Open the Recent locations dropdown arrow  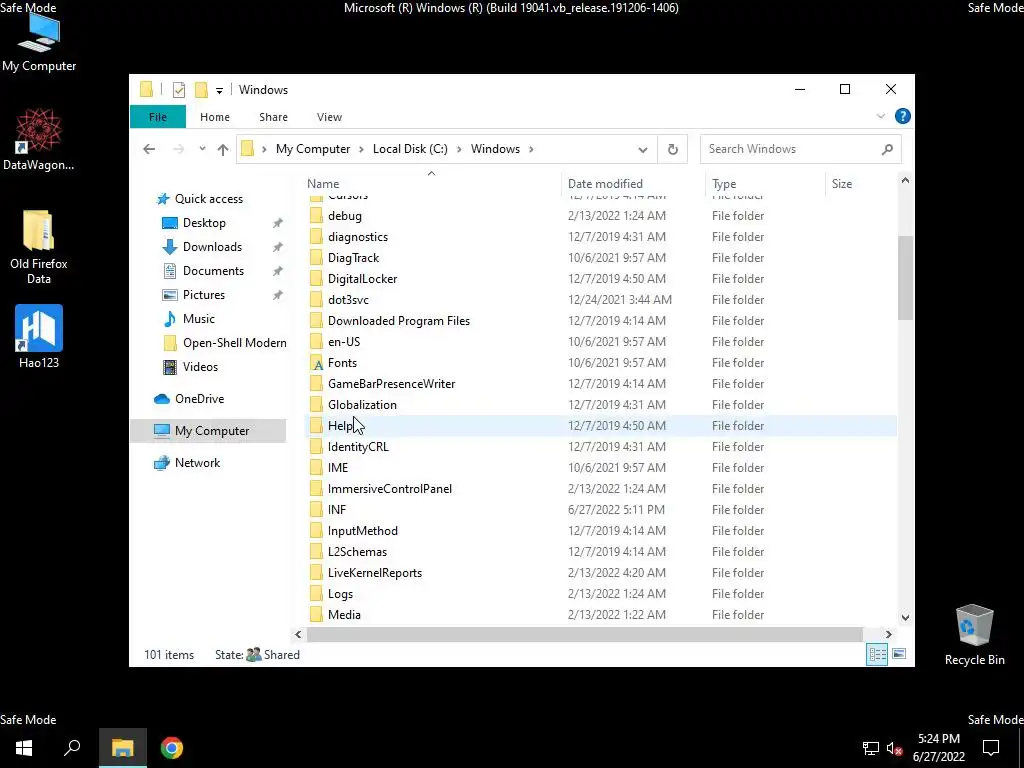pos(202,149)
